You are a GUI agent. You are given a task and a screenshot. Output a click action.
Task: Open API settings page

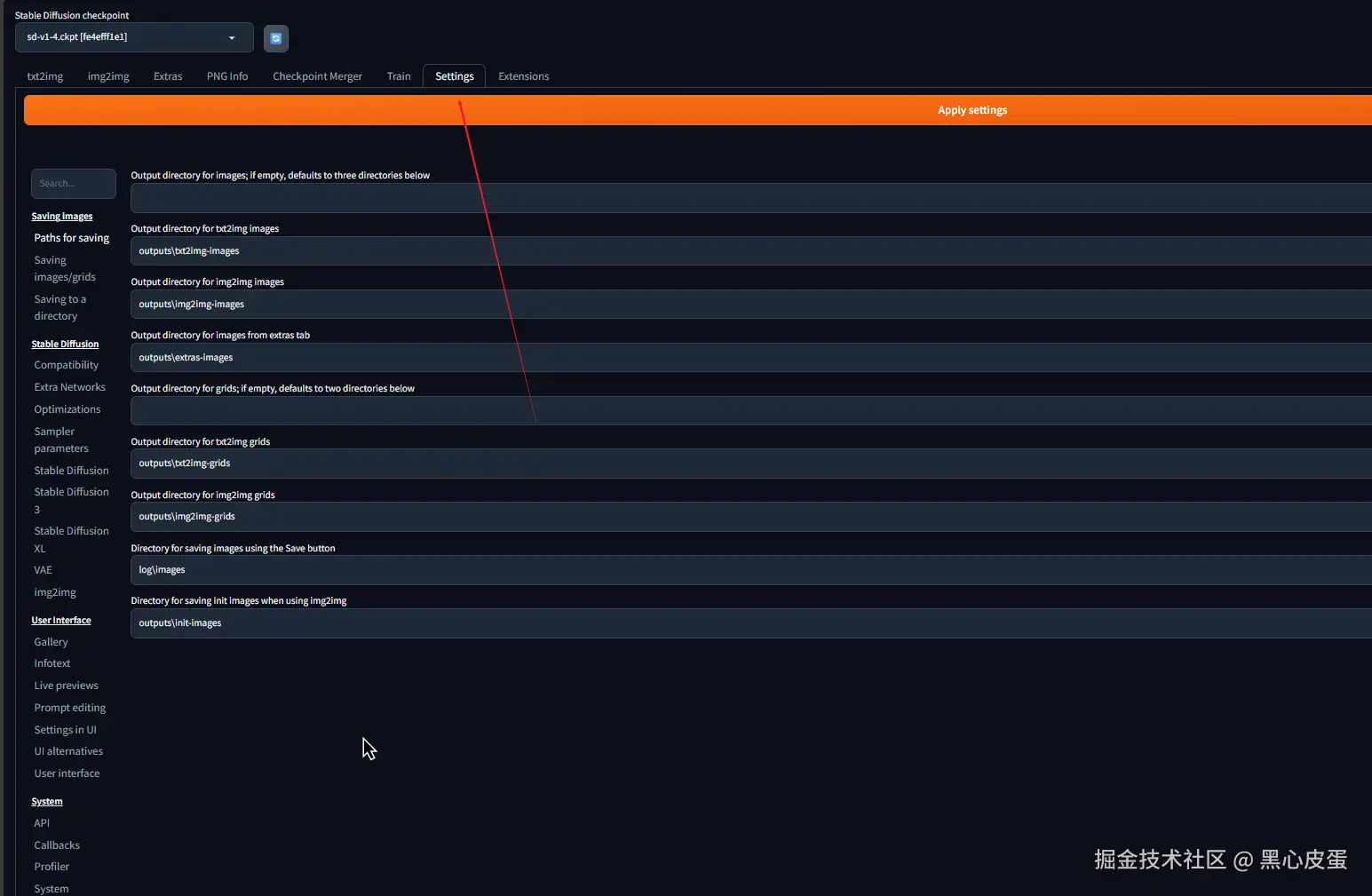coord(42,823)
